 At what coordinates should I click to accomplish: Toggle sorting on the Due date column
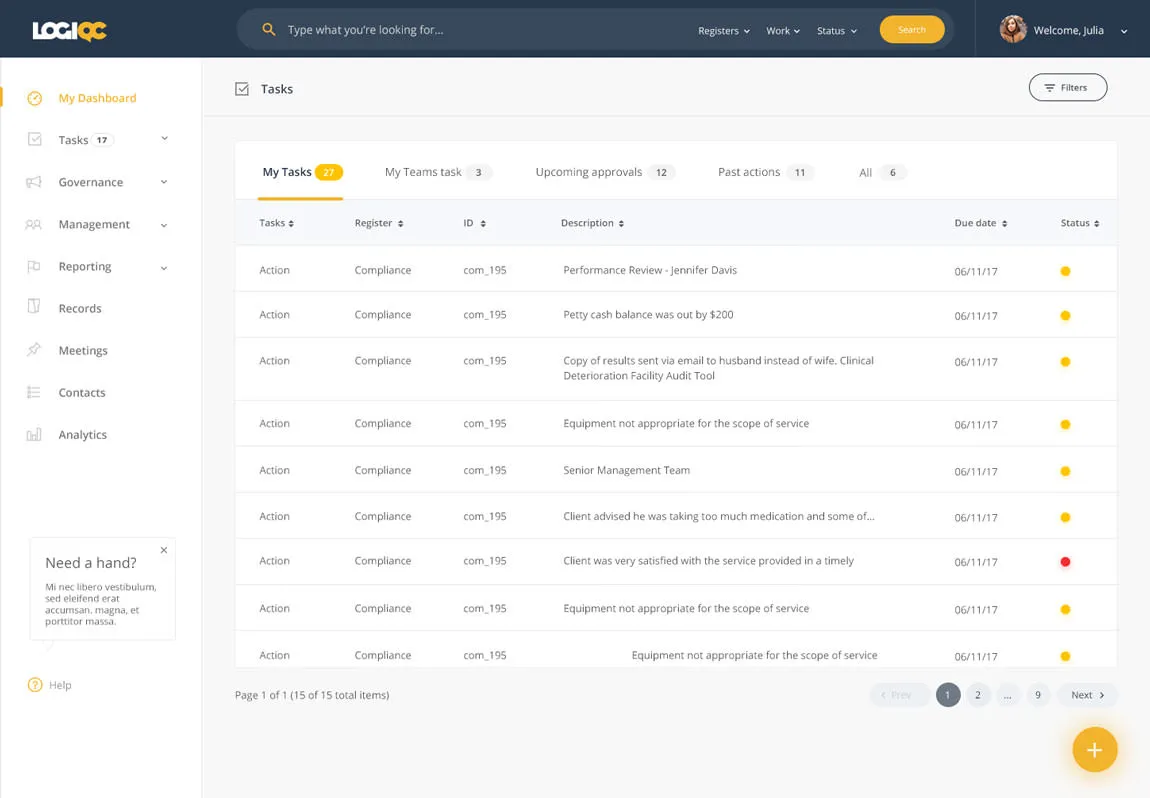click(979, 222)
